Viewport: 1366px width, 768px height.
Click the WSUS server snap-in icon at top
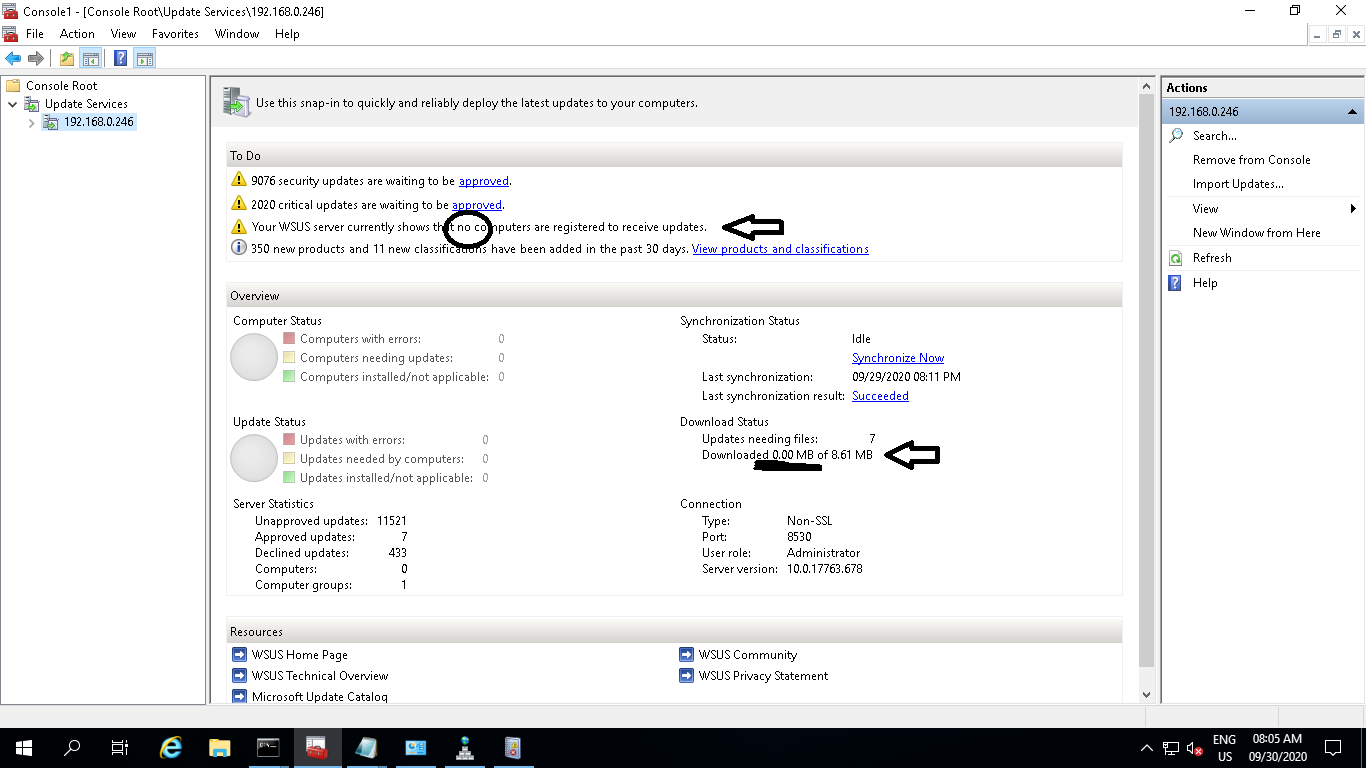tap(237, 101)
